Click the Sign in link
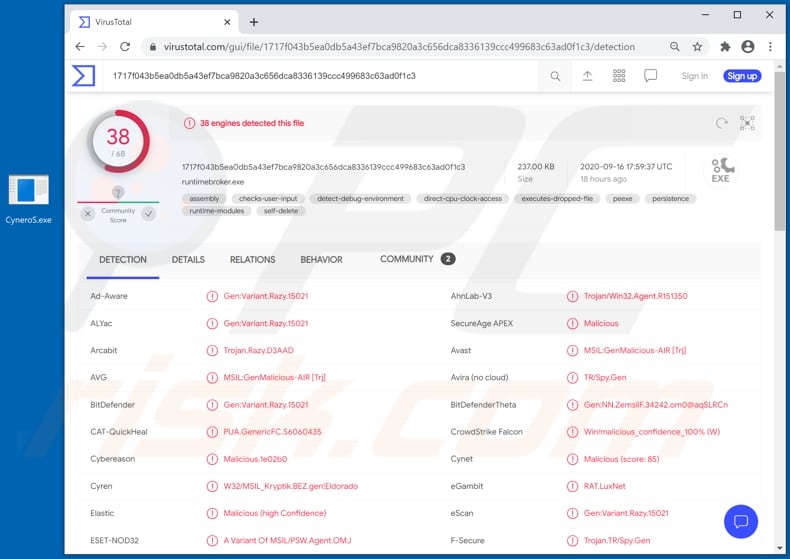 694,76
